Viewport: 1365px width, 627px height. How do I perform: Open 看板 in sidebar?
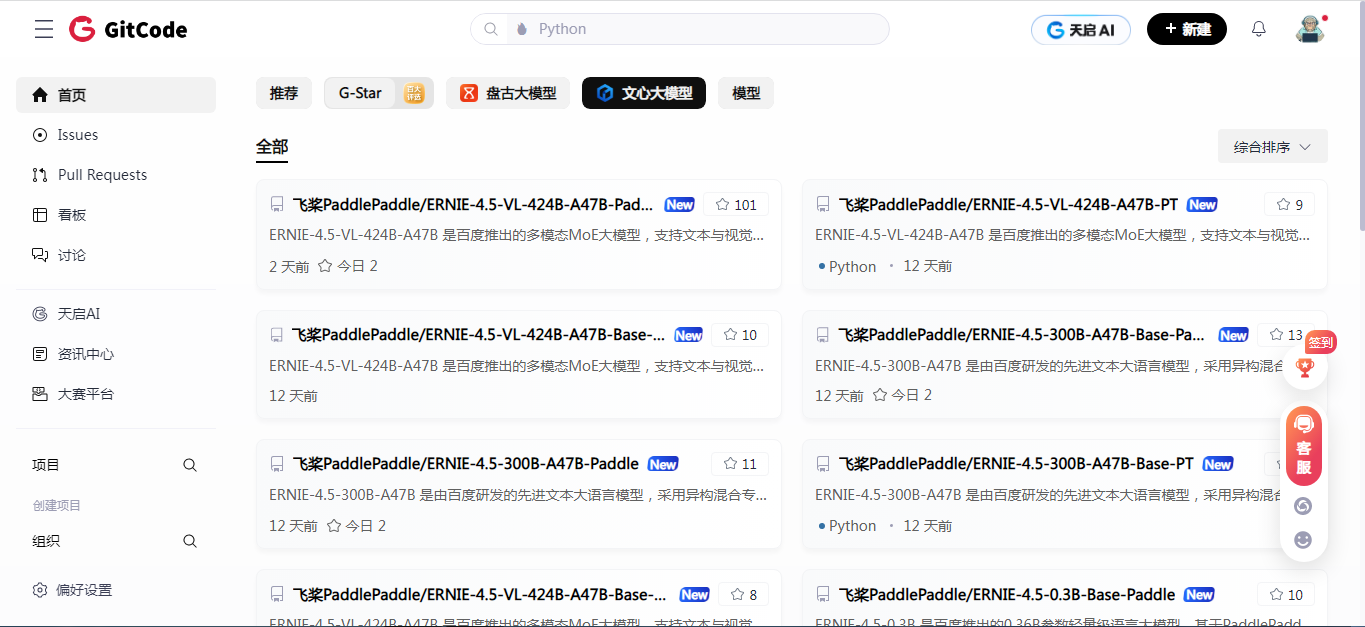(116, 215)
